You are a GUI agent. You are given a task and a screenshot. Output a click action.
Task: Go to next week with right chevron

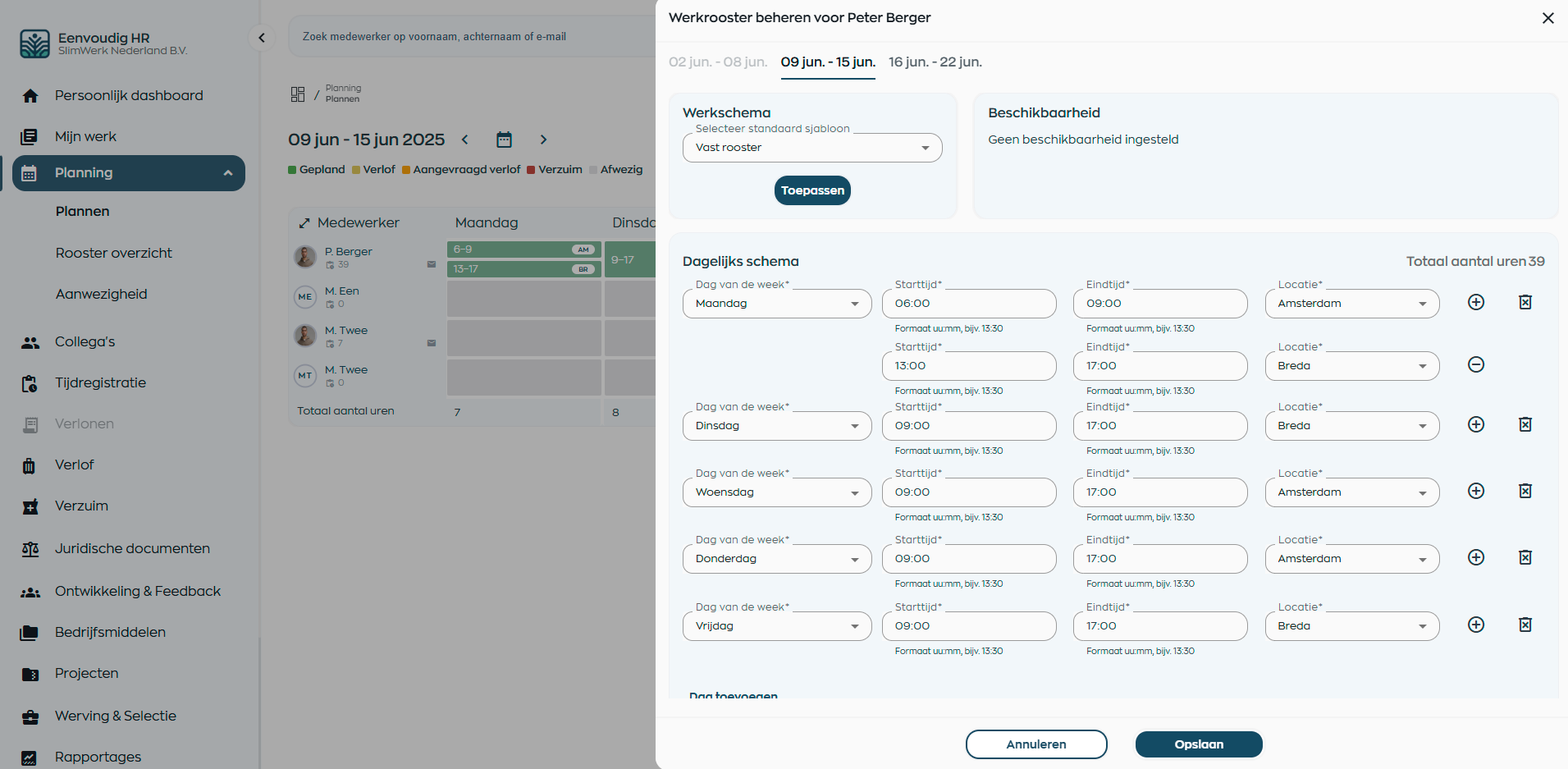pyautogui.click(x=543, y=140)
